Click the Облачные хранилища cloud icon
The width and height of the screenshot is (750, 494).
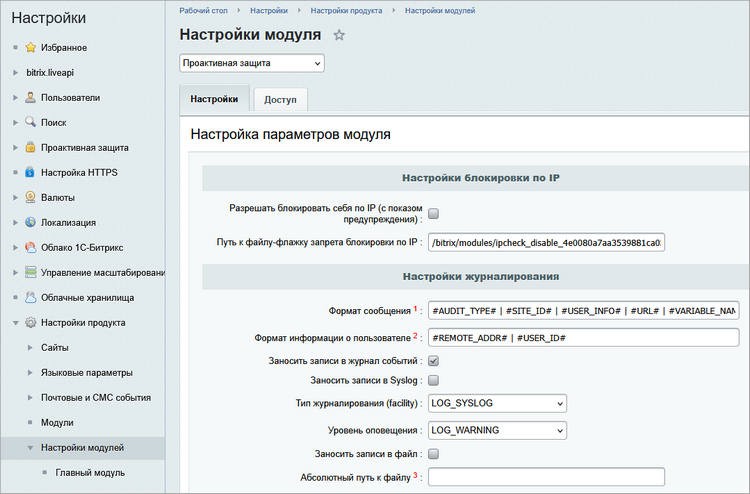pos(31,297)
